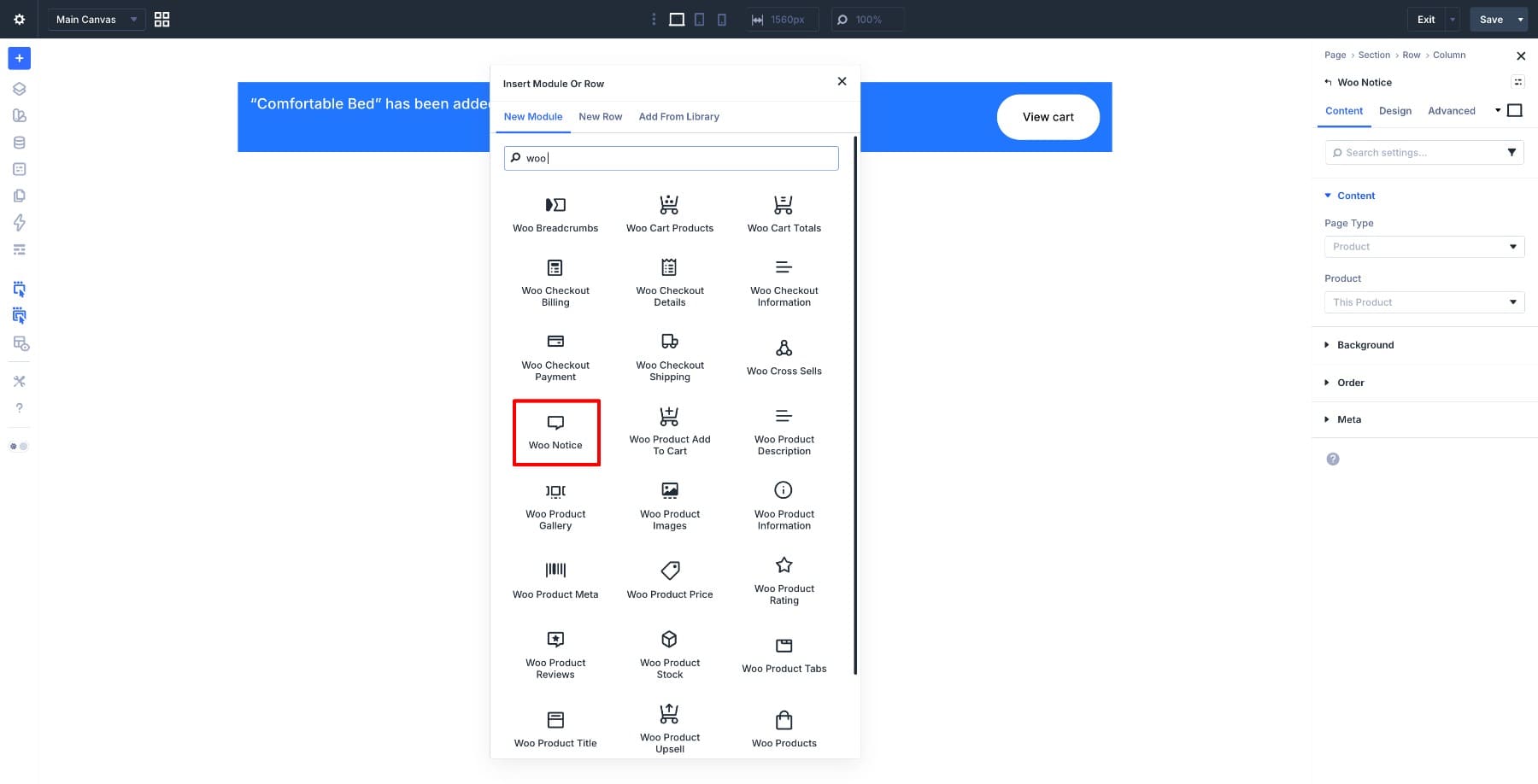Open the Exit dropdown arrow
Screen dimensions: 1538x784
(x=1453, y=19)
